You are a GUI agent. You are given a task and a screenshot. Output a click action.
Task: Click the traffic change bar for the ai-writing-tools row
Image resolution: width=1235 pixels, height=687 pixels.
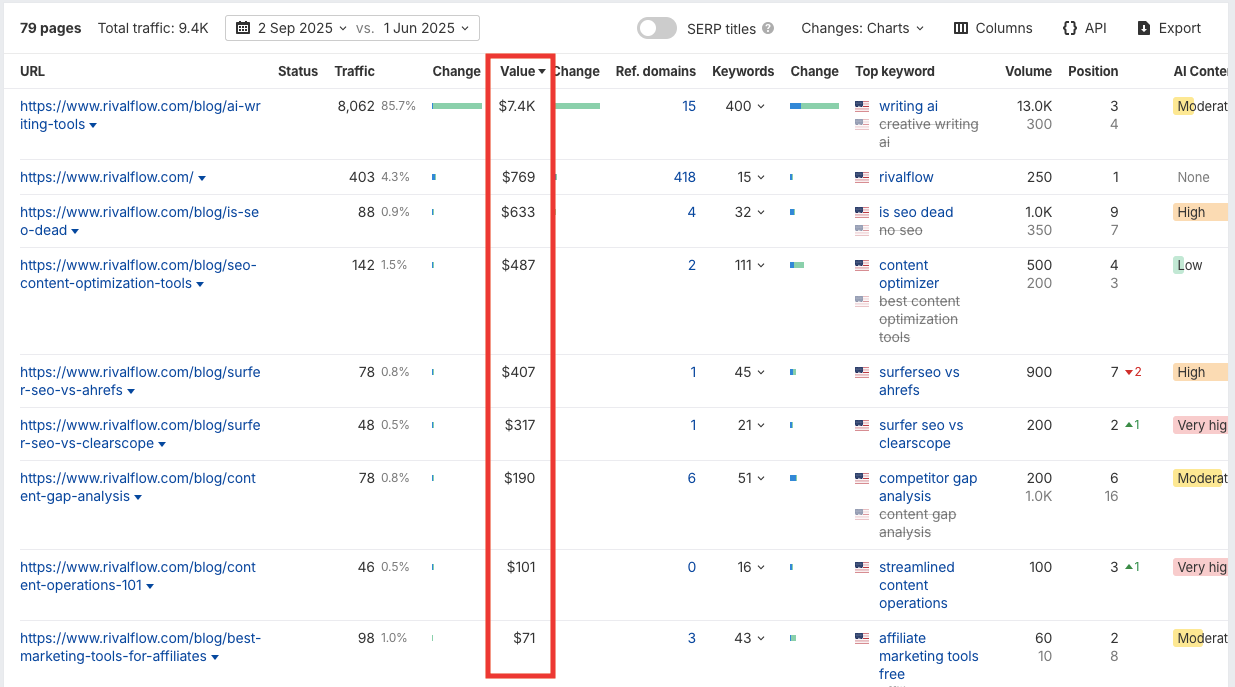click(457, 104)
